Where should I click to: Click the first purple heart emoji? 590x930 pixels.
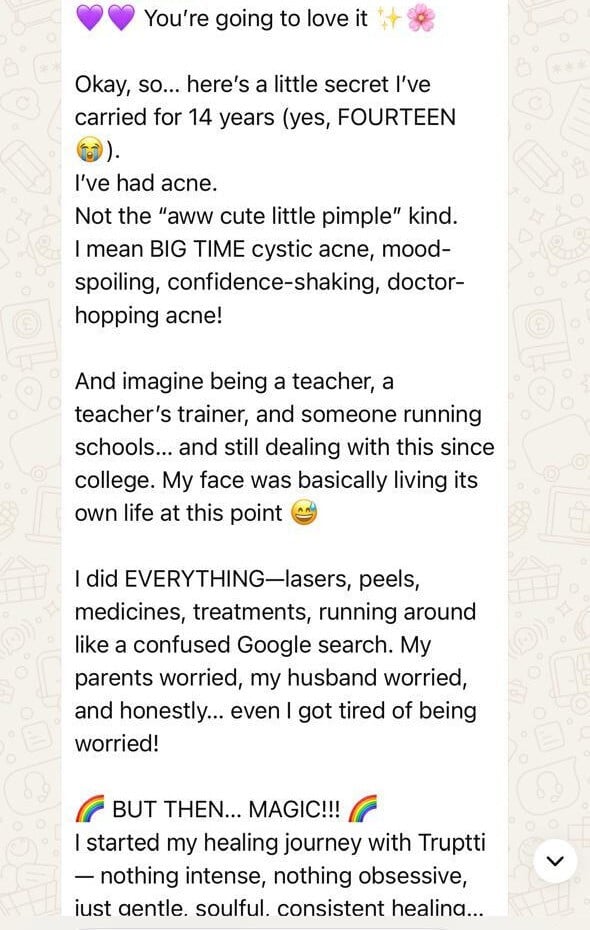[90, 18]
